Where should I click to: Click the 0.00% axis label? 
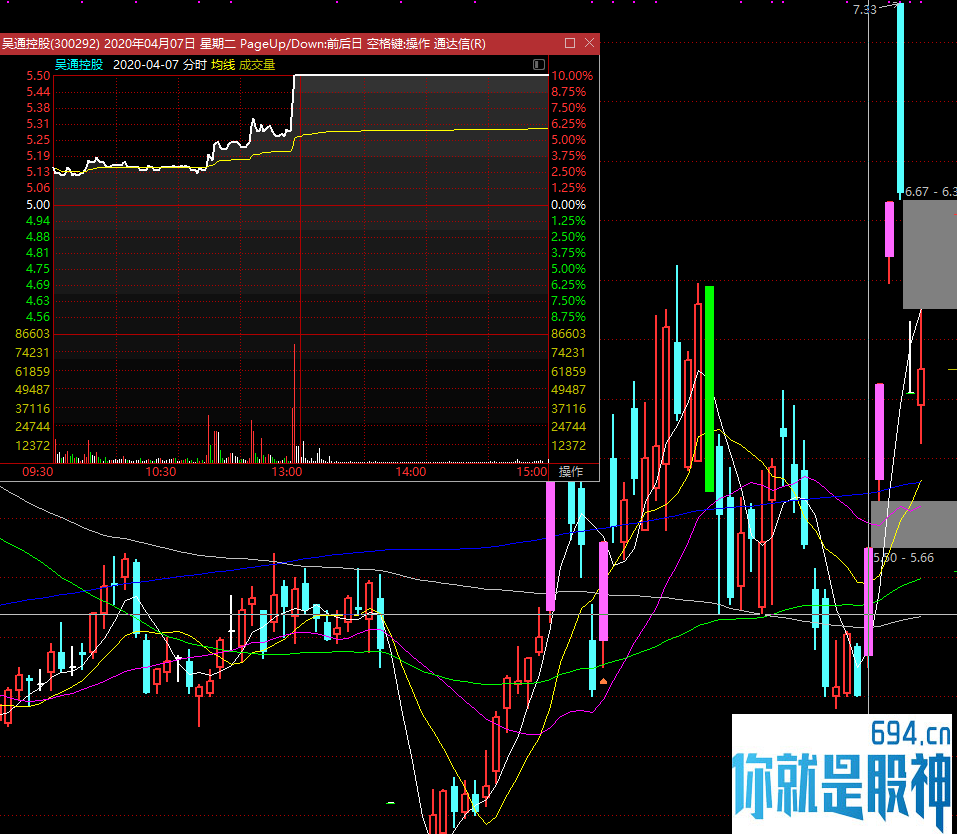(x=568, y=205)
